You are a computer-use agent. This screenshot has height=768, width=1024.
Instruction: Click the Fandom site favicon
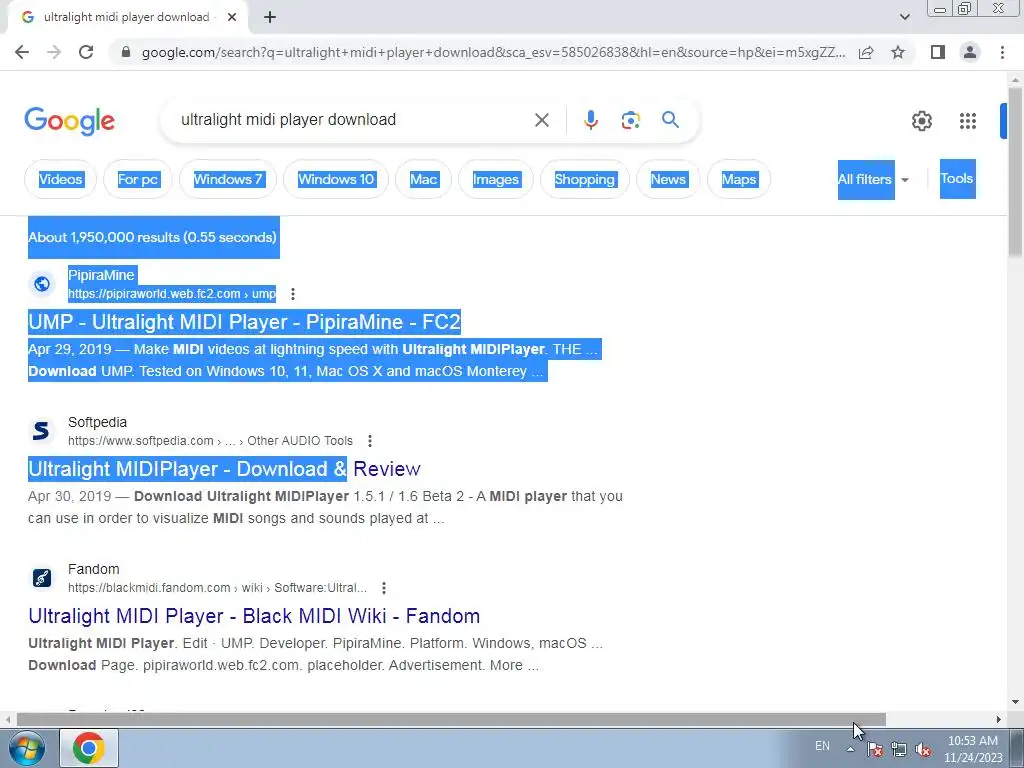pos(42,578)
